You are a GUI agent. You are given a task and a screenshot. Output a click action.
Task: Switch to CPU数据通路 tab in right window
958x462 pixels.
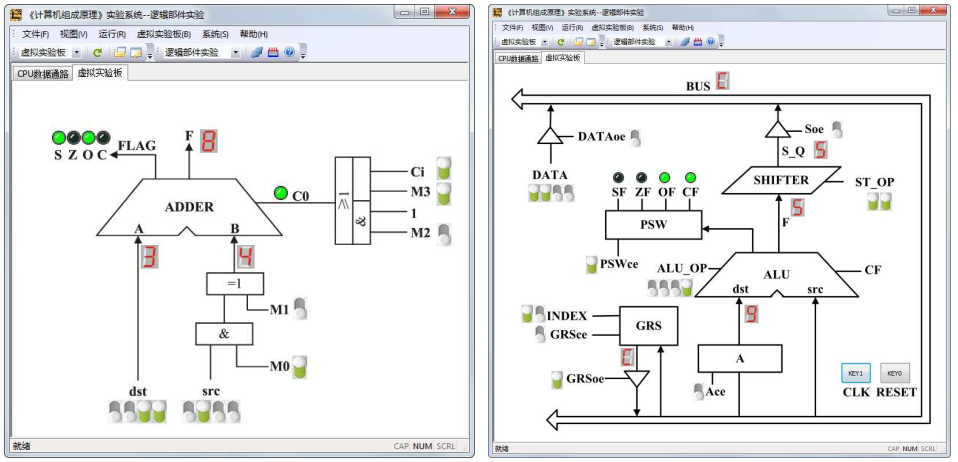tap(518, 58)
